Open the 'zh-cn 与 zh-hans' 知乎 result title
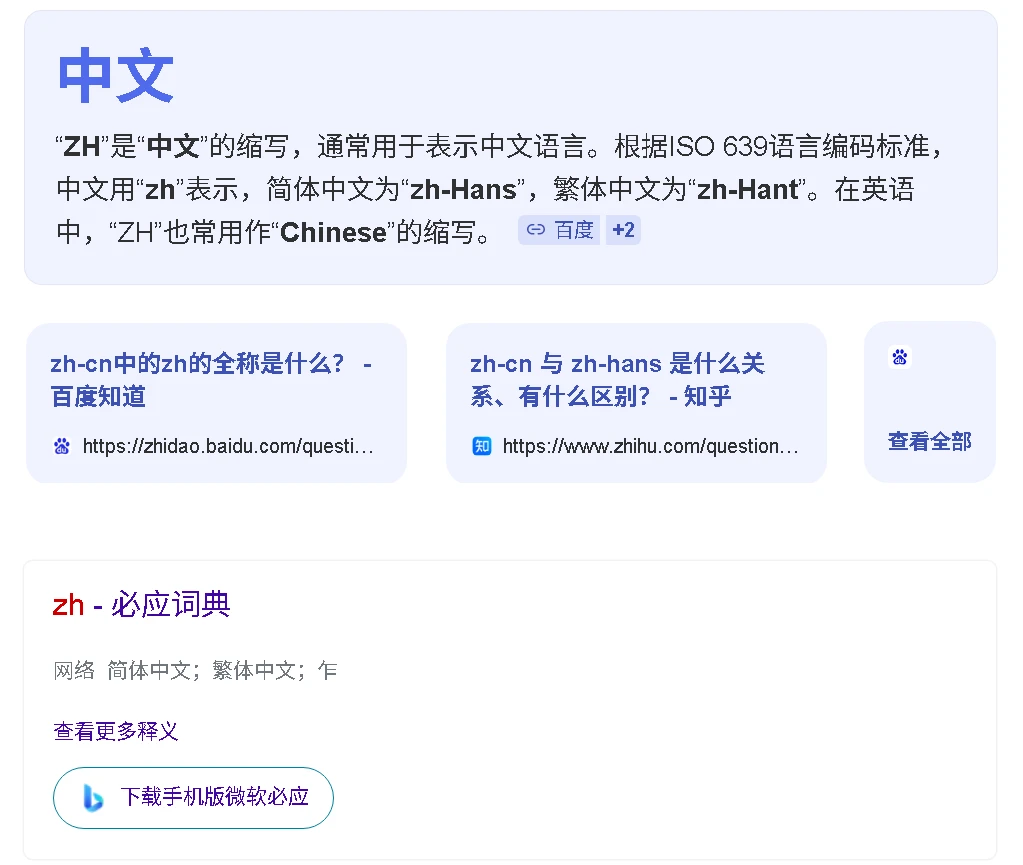1023x865 pixels. click(x=617, y=379)
